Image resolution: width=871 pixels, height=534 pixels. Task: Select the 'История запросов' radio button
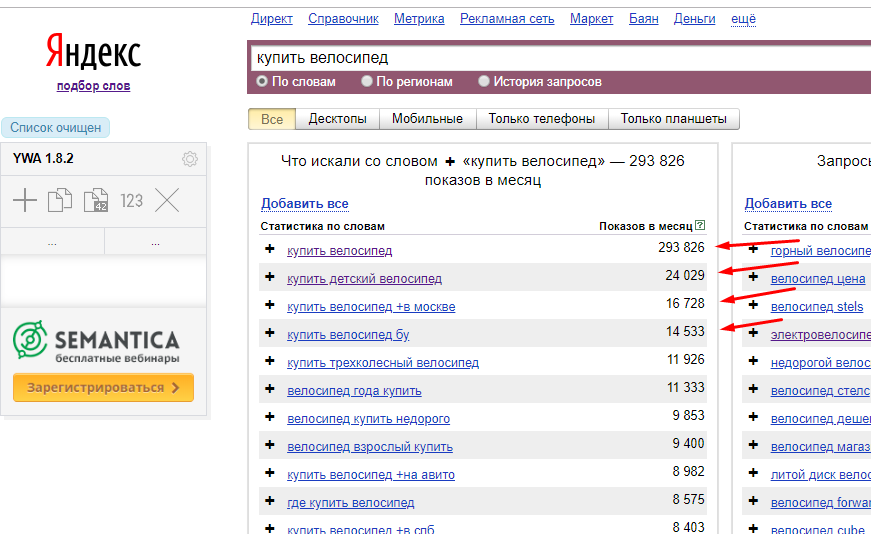click(x=484, y=81)
